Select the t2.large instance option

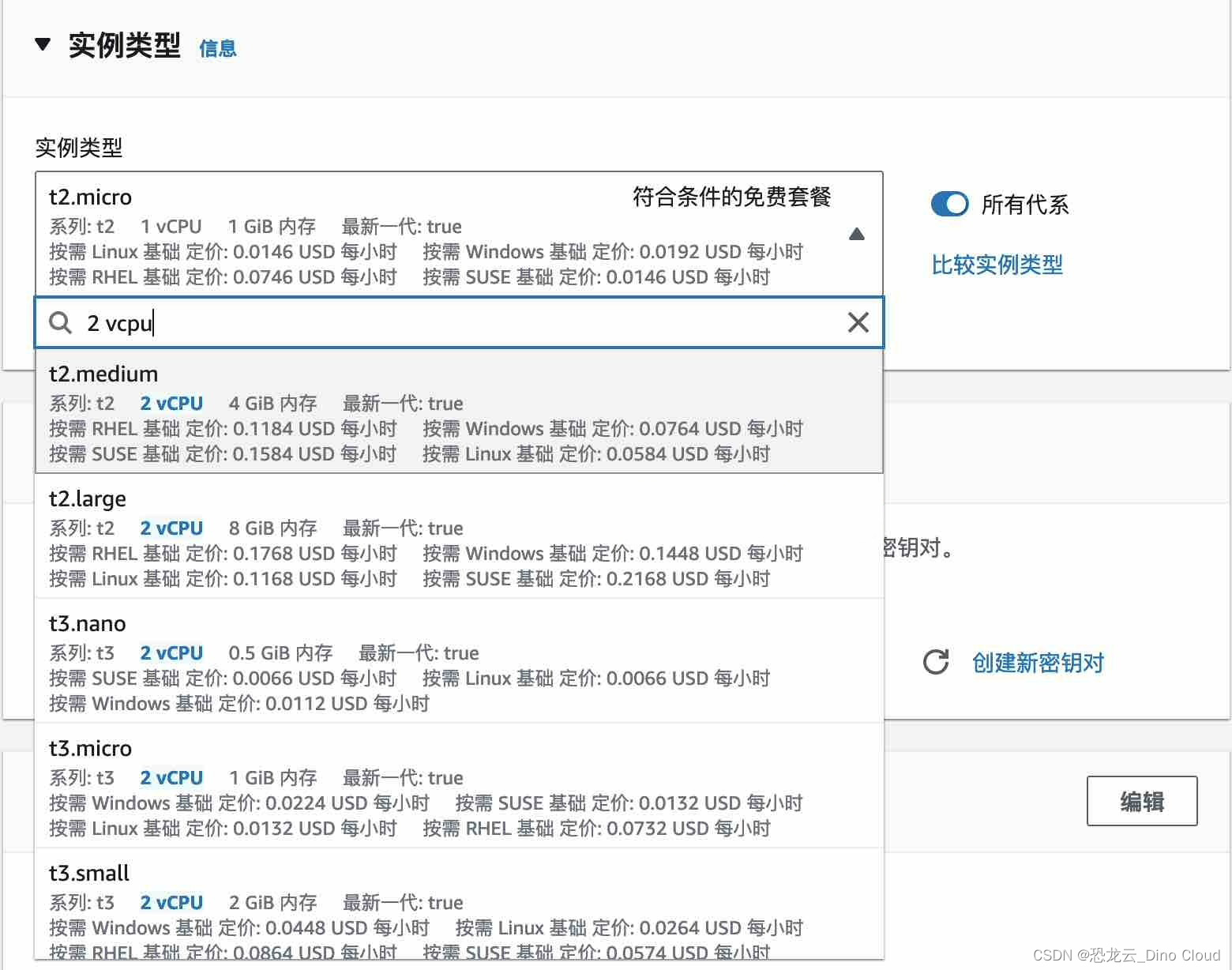459,536
